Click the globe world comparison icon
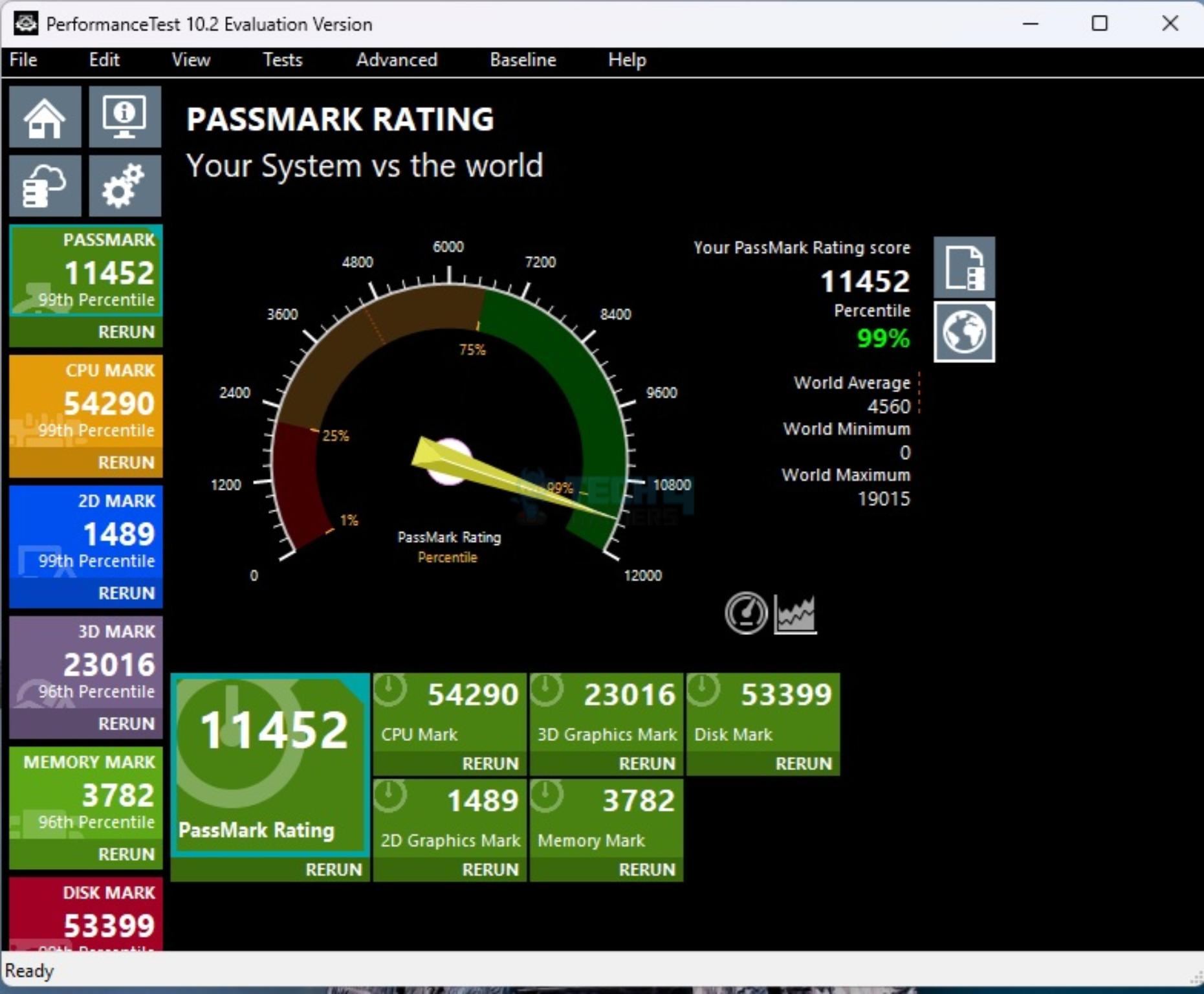Viewport: 1204px width, 994px height. point(963,332)
